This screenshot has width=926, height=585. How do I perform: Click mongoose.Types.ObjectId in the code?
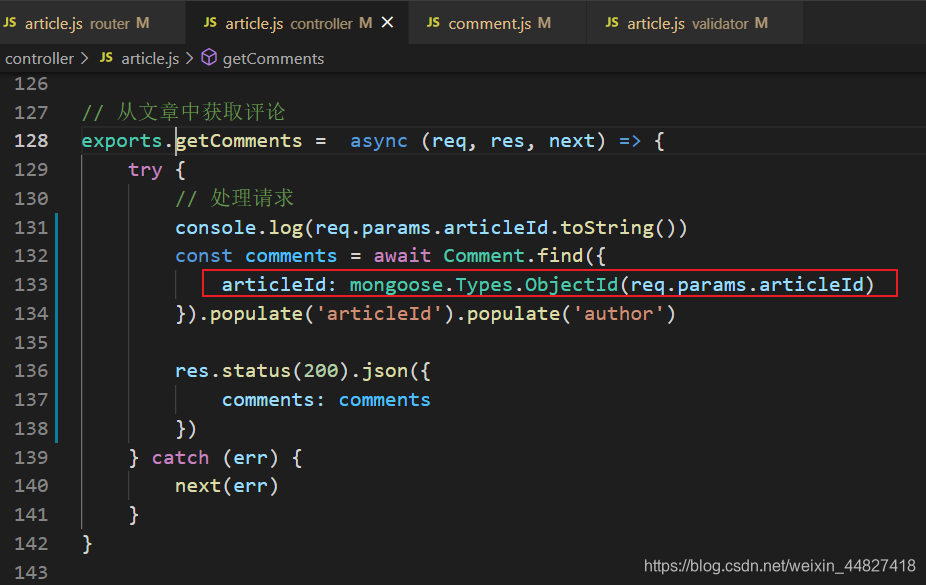484,285
